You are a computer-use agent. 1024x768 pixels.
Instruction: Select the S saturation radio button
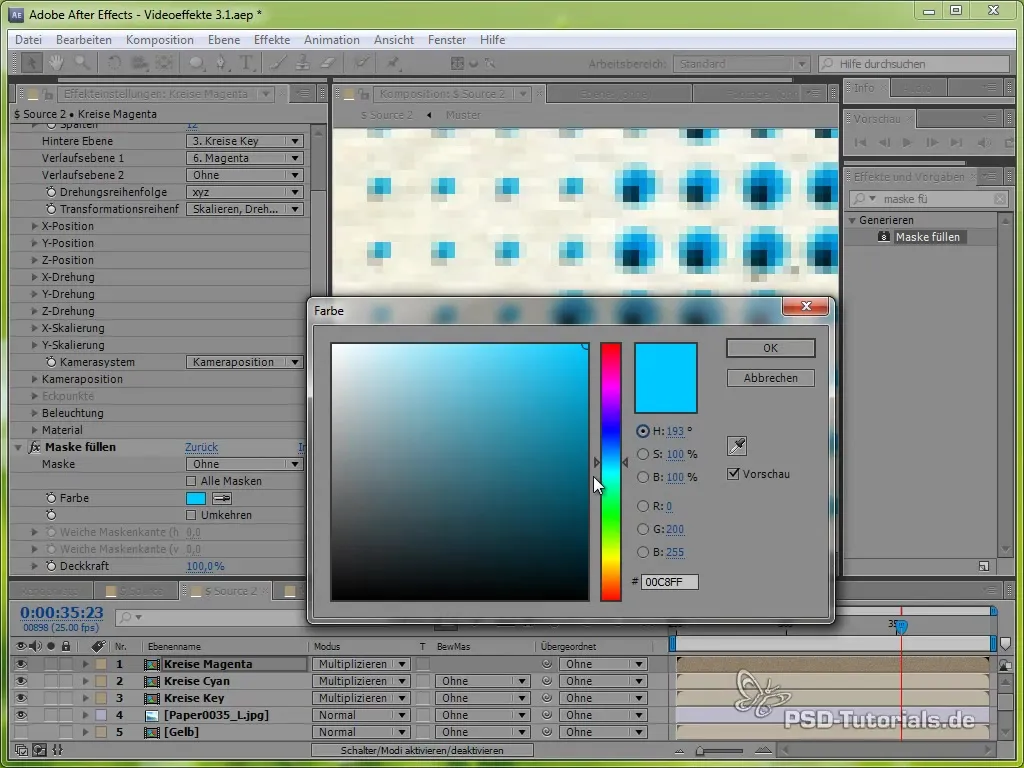click(x=643, y=454)
